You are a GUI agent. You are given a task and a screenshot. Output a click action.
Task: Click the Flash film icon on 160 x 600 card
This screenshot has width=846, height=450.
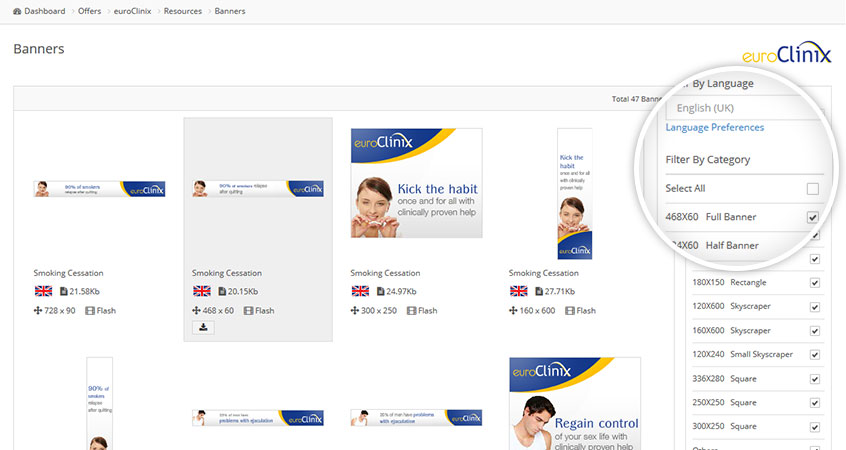tap(570, 311)
